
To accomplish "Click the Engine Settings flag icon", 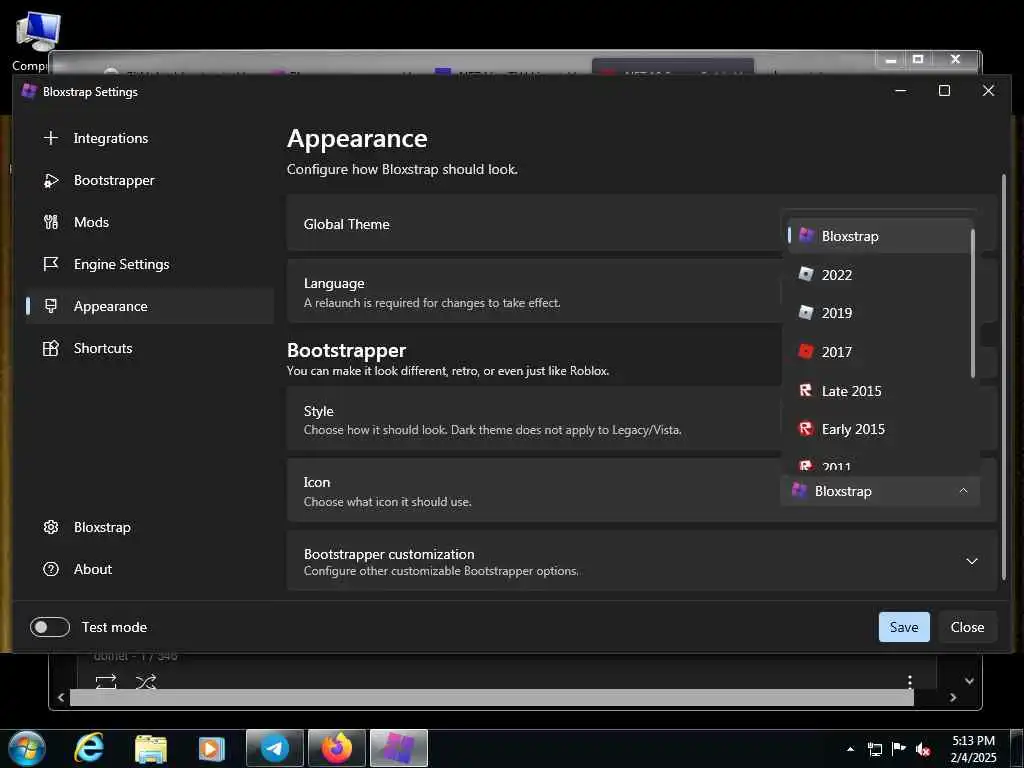I will tap(51, 264).
